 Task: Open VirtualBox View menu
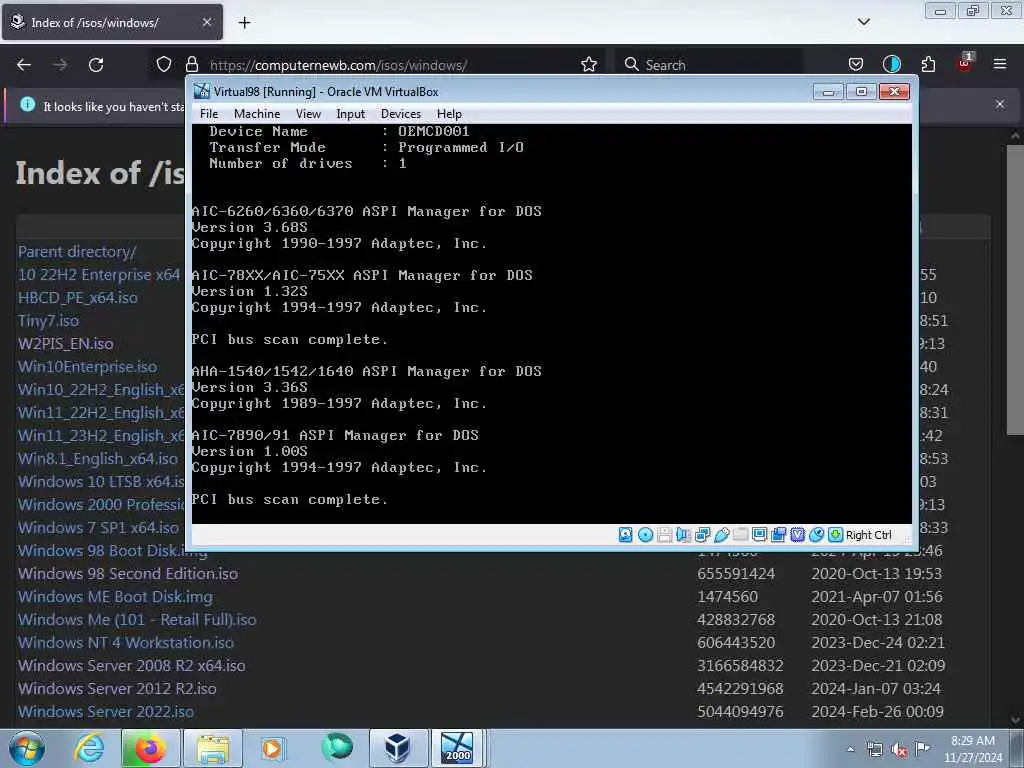coord(308,114)
